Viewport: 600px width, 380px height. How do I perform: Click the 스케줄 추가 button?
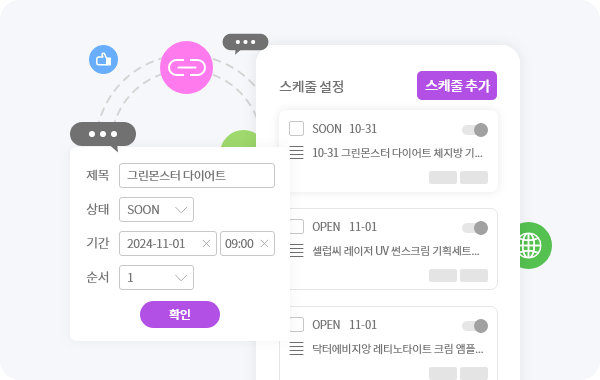coord(457,85)
